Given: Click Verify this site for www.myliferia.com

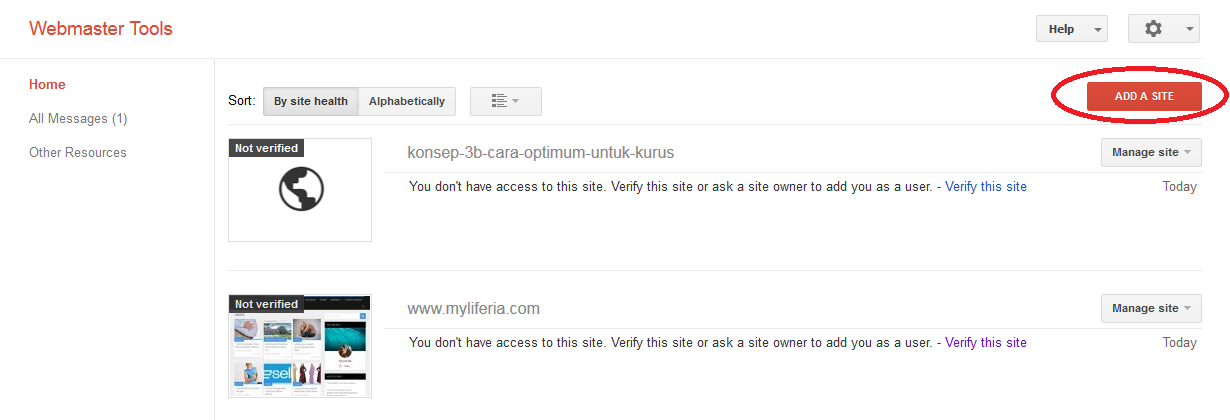Looking at the screenshot, I should pos(985,343).
